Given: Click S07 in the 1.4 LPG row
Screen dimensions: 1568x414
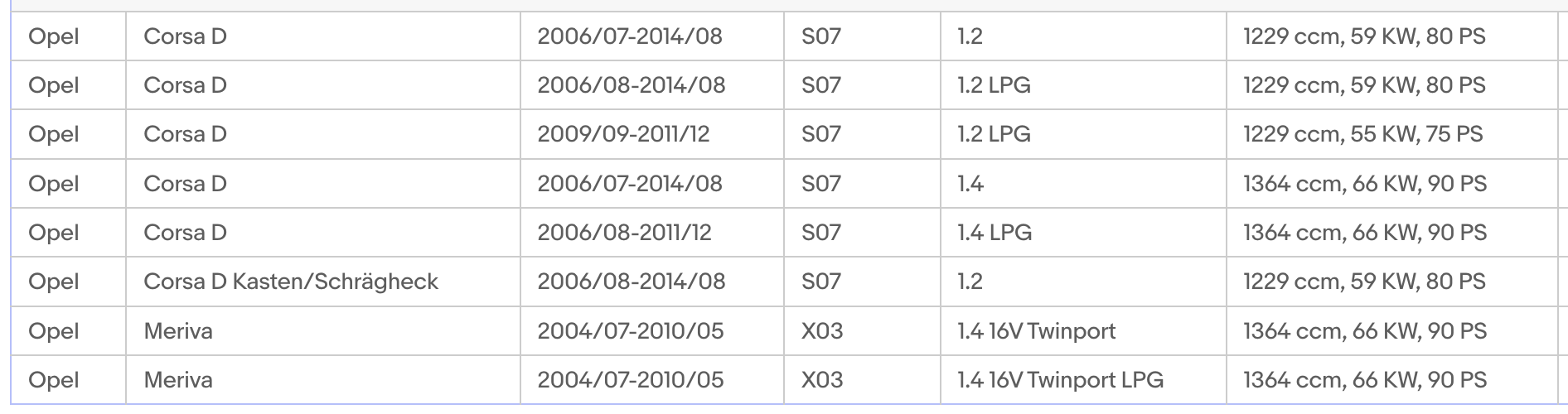Looking at the screenshot, I should (820, 233).
